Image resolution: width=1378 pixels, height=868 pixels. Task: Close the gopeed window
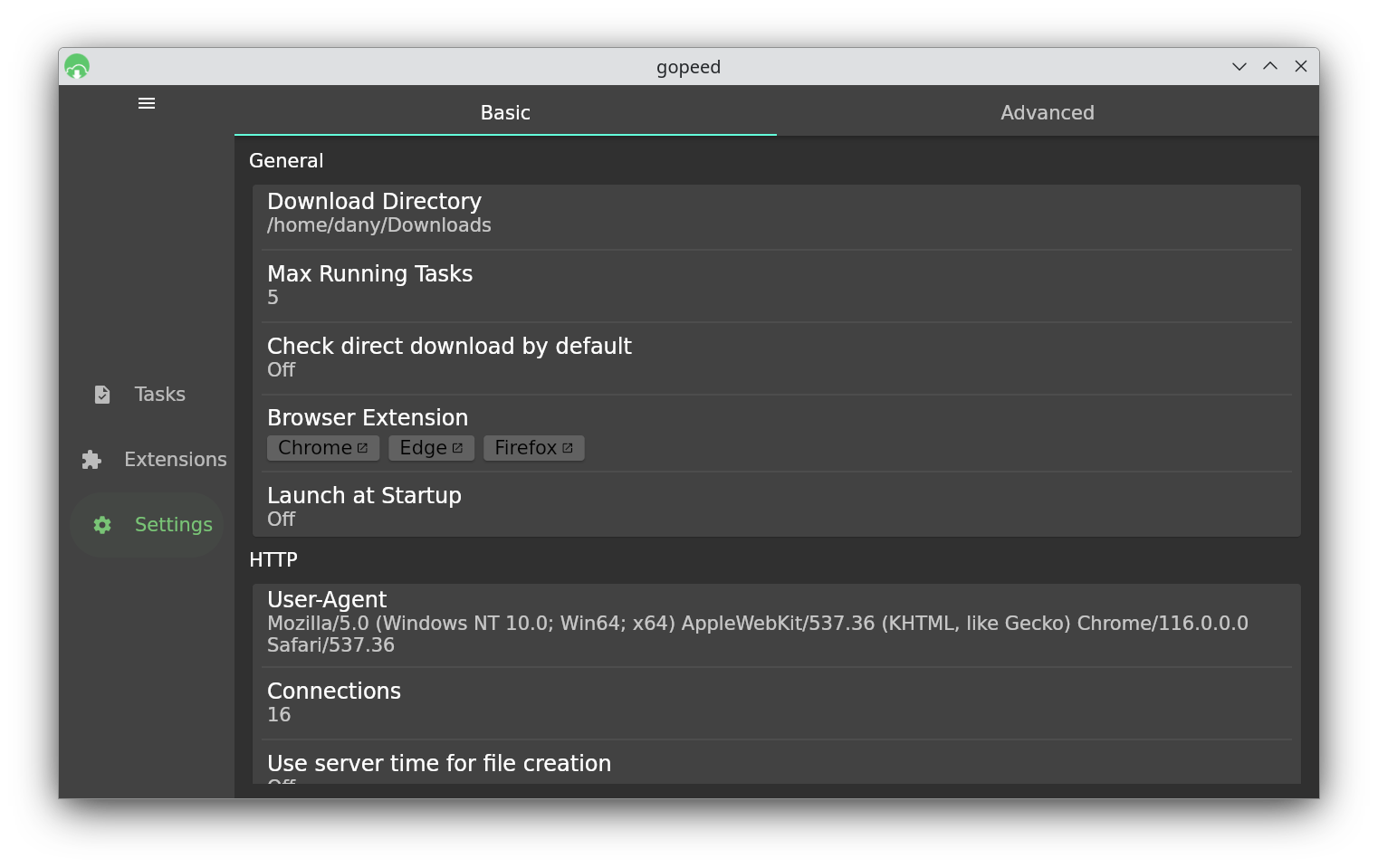(x=1301, y=66)
